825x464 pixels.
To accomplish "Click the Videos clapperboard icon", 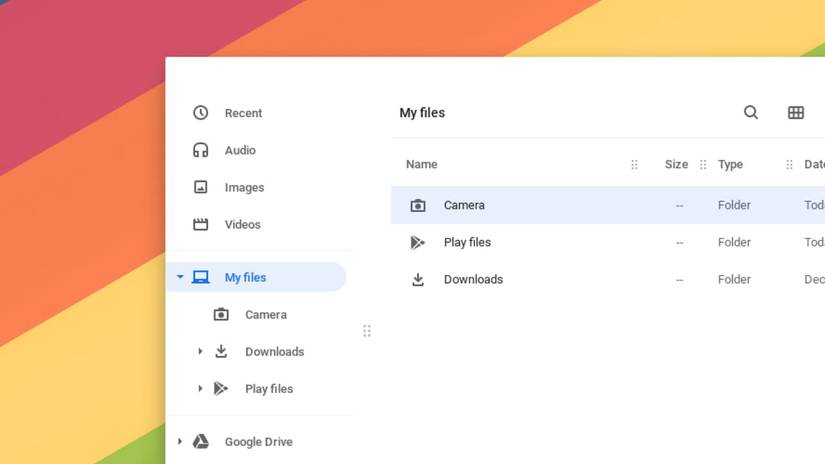I will coord(200,225).
